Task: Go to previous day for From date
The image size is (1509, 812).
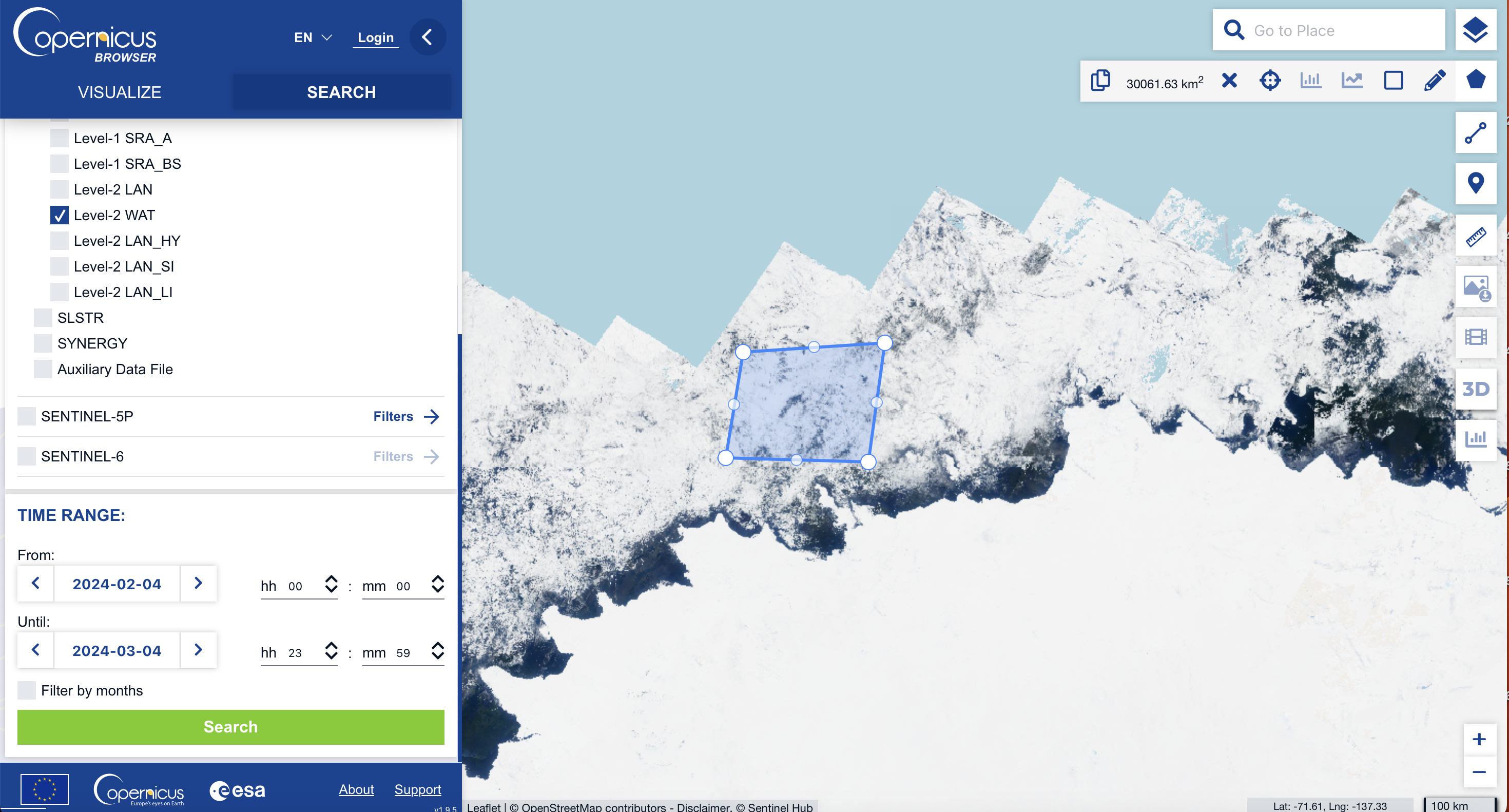Action: coord(36,584)
